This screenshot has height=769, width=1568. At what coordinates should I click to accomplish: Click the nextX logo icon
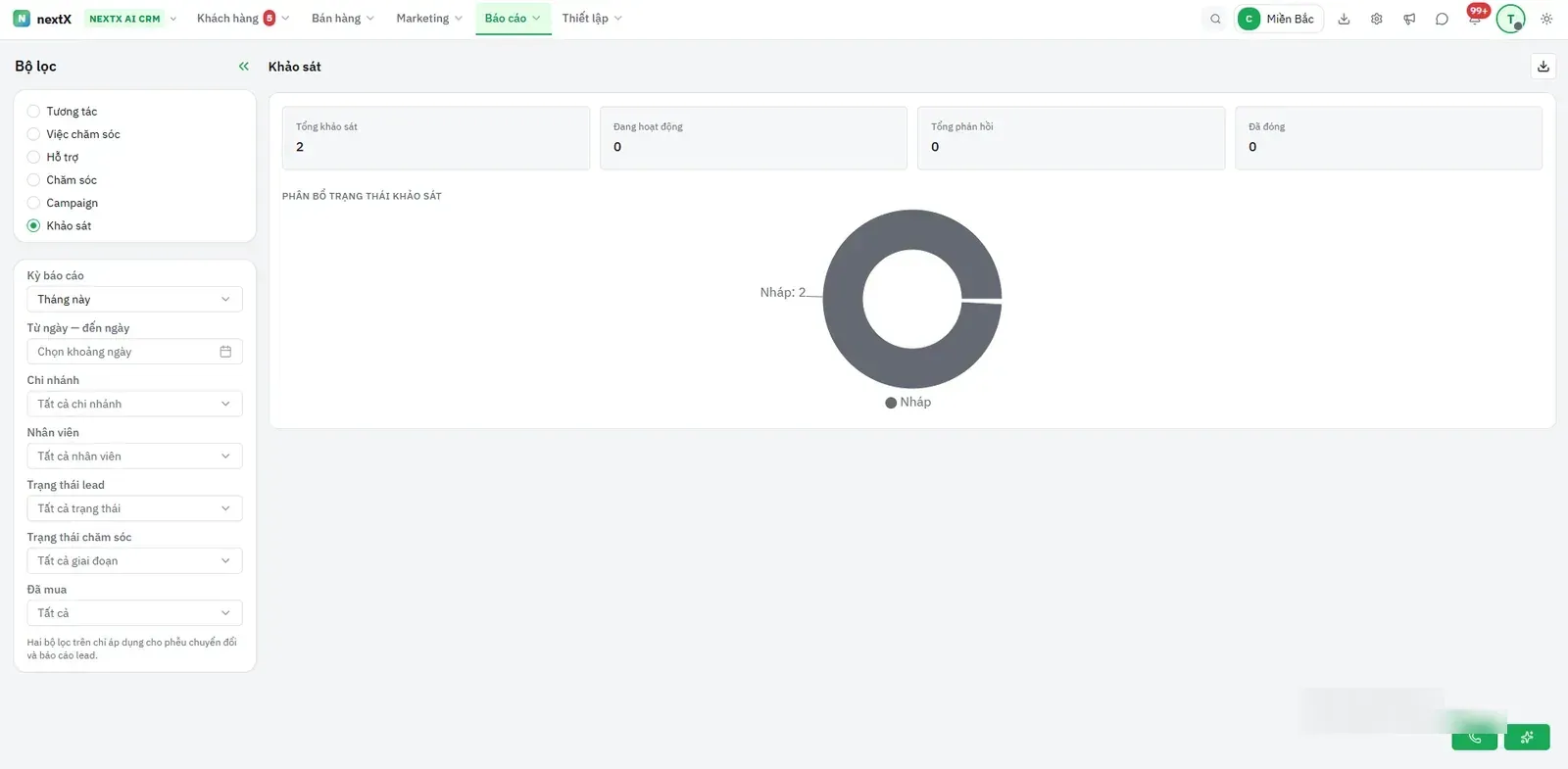click(x=22, y=19)
